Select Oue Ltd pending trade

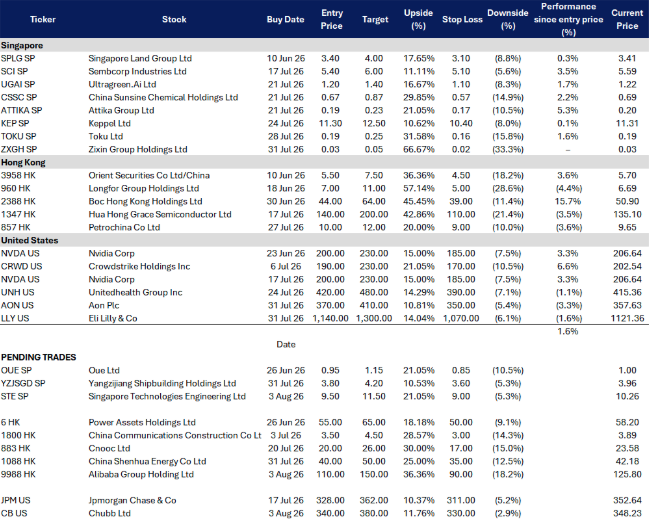104,370
